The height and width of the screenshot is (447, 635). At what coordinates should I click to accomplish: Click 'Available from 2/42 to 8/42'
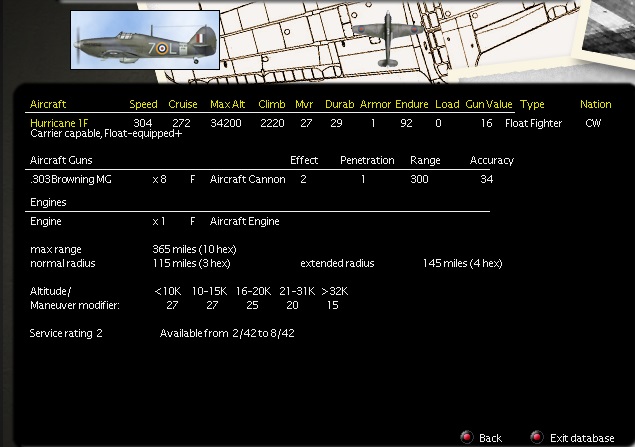227,334
